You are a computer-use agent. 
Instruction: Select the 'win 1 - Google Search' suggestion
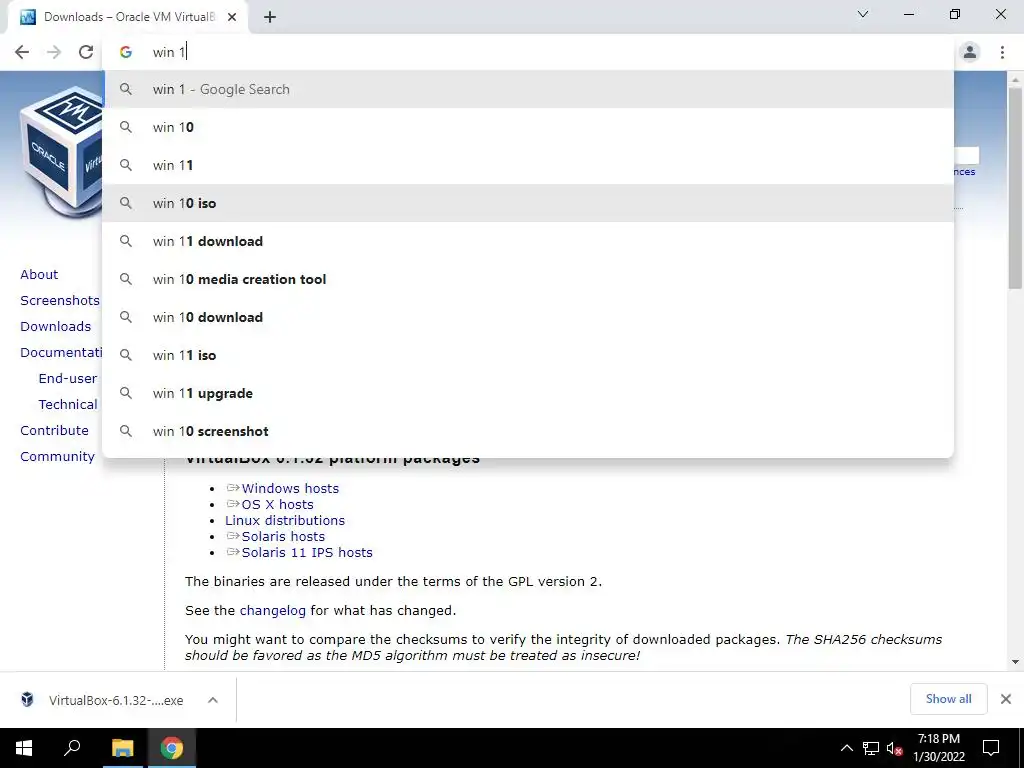(x=528, y=89)
